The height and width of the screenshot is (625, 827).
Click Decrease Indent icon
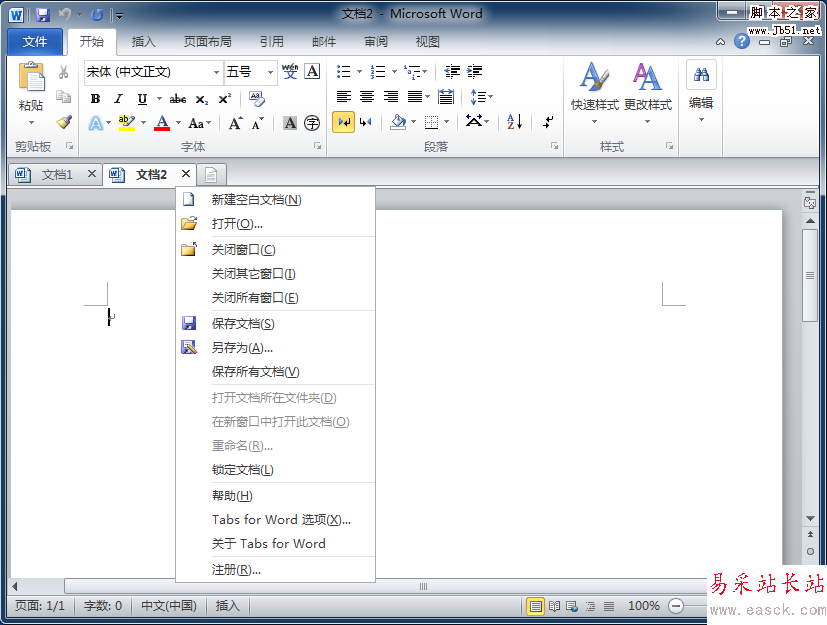(x=452, y=71)
